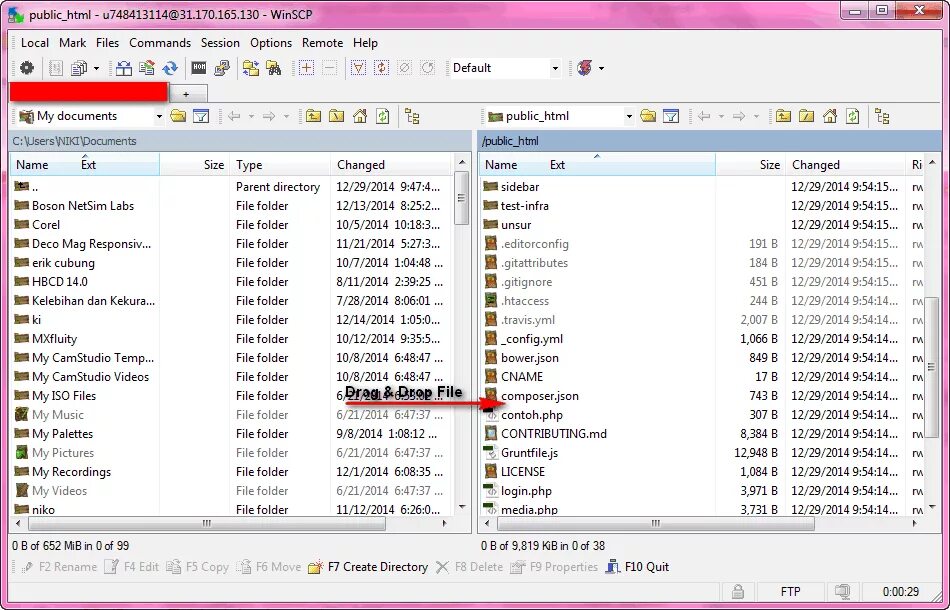This screenshot has width=950, height=610.
Task: Click the Select Files plus icon
Action: point(307,68)
